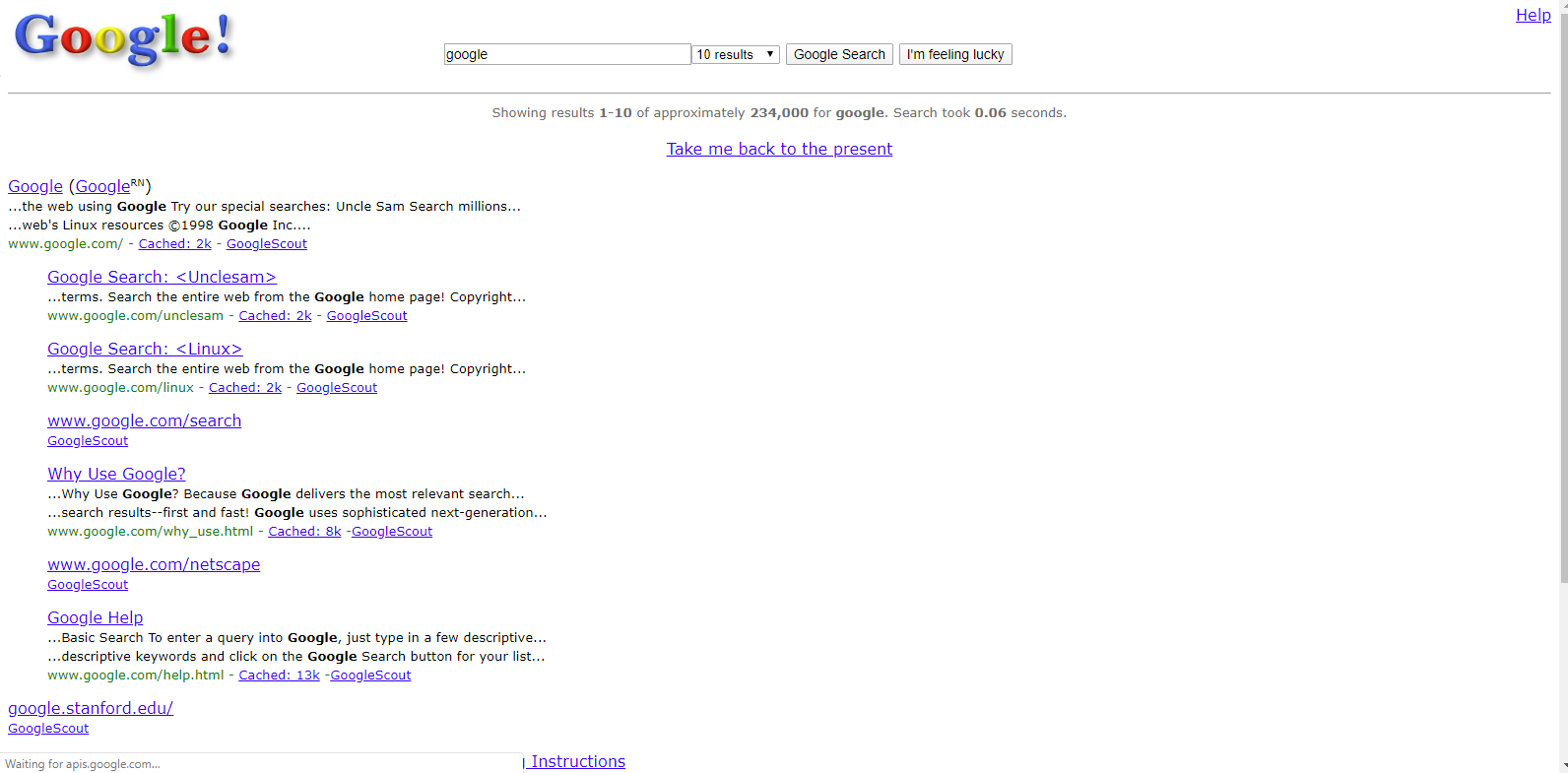Click GoogleScout under www.google.com/netscape

pyautogui.click(x=88, y=585)
